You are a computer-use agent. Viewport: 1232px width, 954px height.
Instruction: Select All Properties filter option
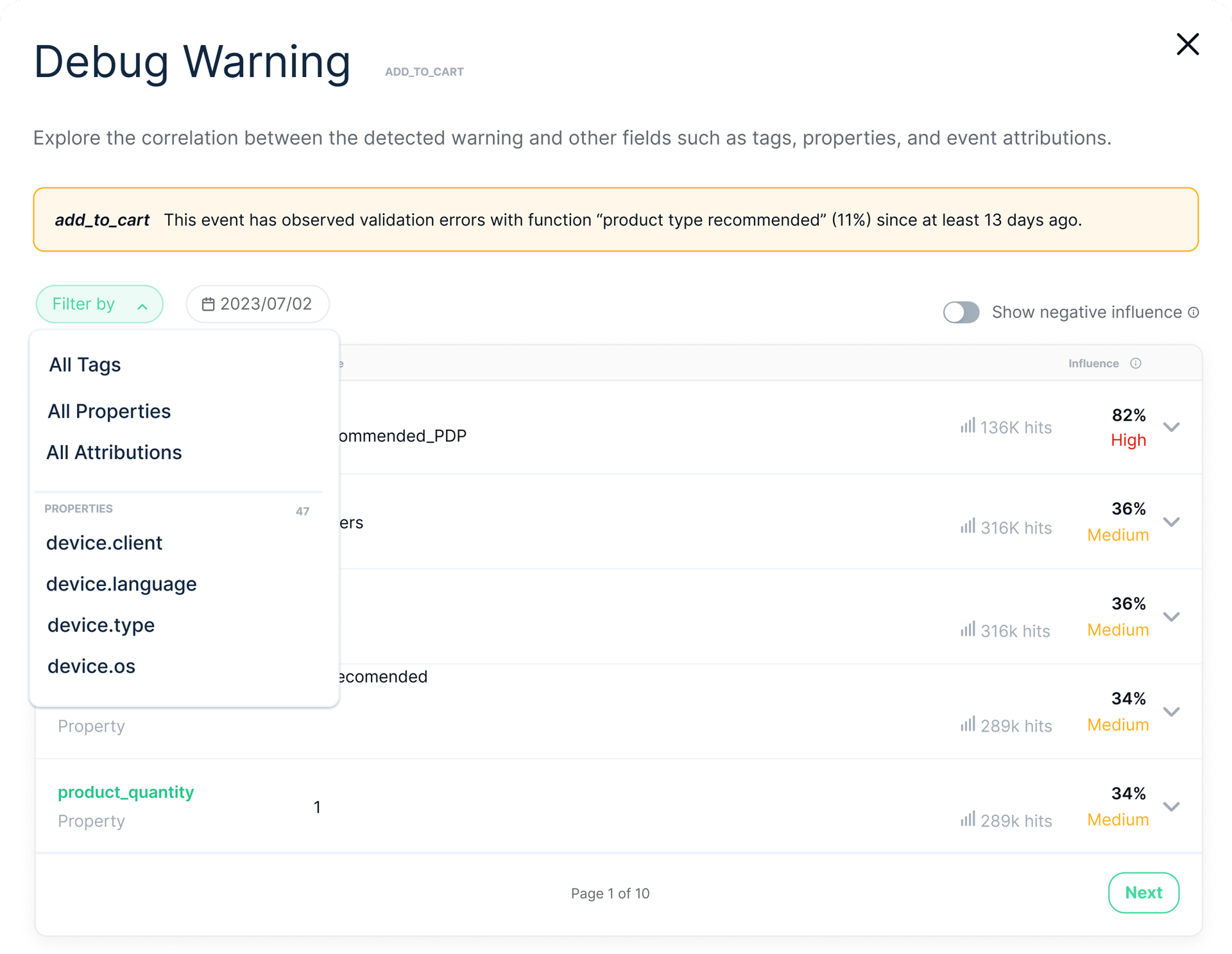[x=109, y=411]
